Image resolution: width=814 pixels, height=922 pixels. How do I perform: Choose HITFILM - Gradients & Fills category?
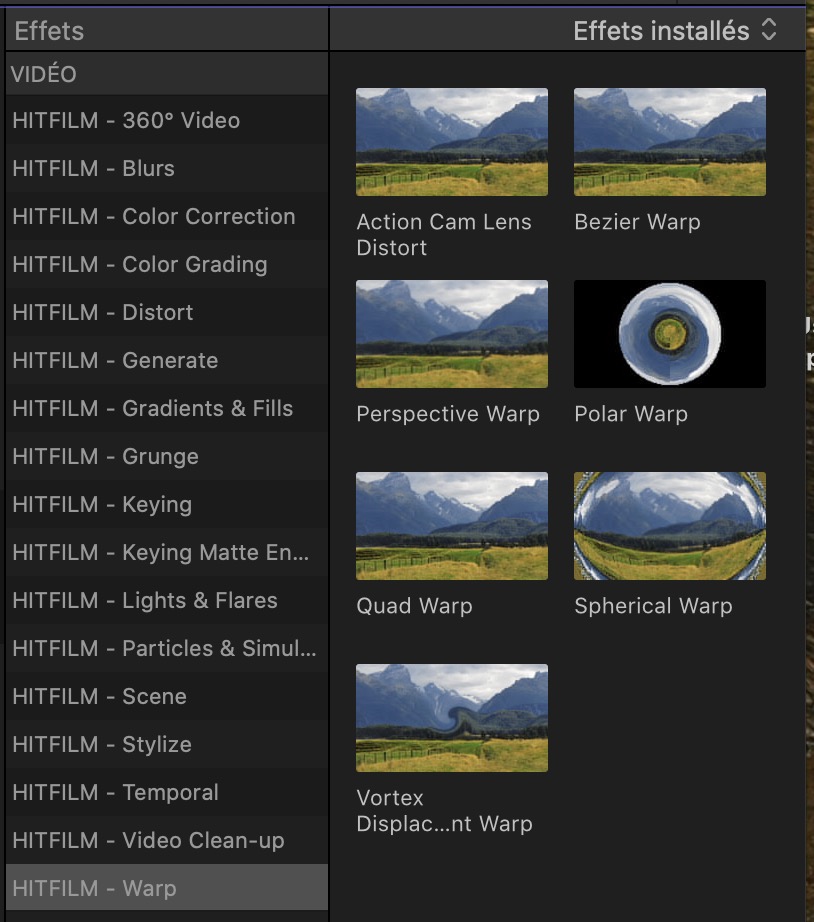tap(167, 408)
